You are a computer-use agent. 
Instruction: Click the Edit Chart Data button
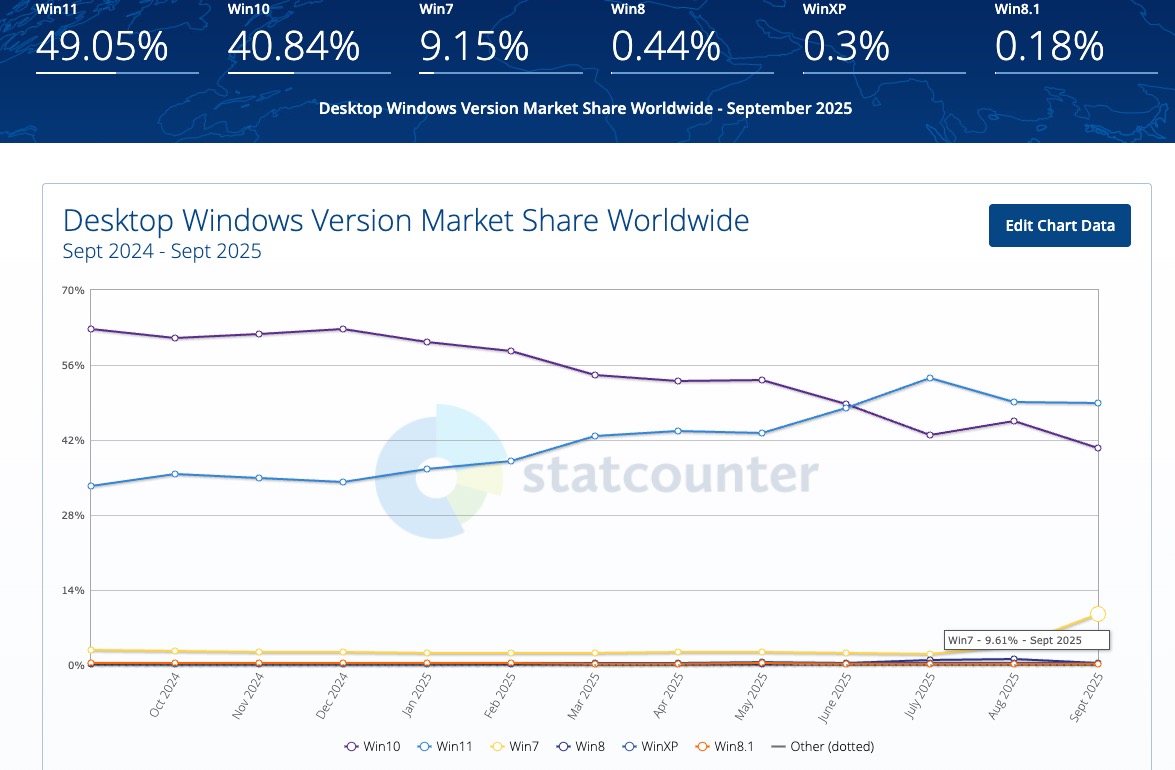coord(1059,225)
